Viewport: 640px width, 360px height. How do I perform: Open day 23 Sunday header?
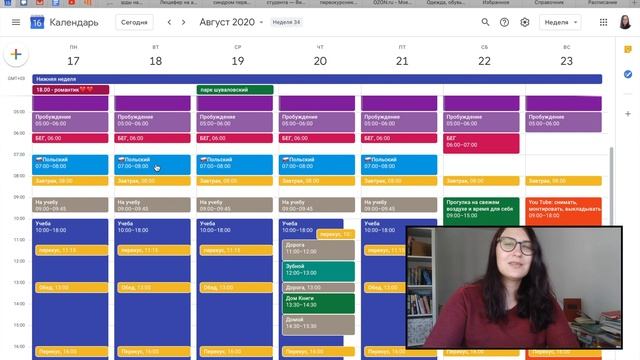tap(567, 61)
